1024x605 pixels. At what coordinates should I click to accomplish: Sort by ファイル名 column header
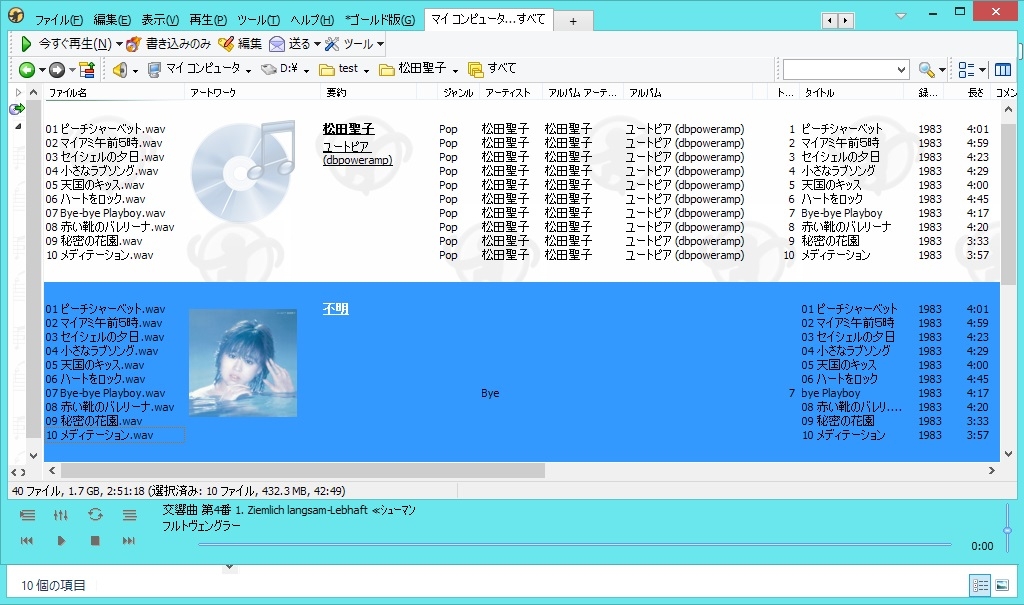(x=115, y=93)
